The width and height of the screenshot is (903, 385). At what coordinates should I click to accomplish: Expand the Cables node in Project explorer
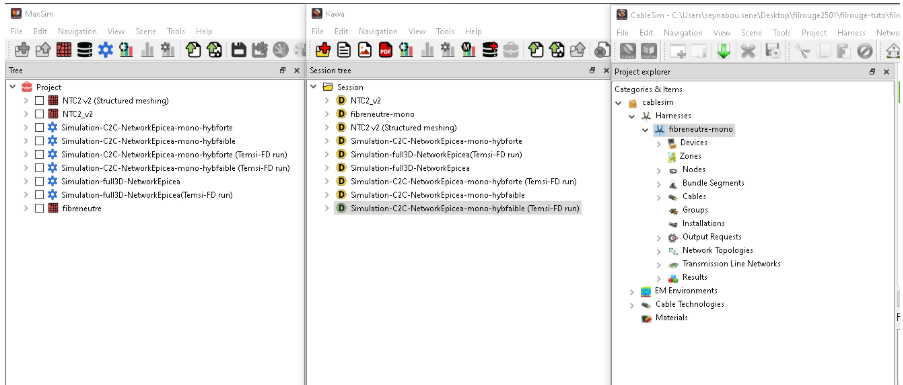tap(659, 197)
